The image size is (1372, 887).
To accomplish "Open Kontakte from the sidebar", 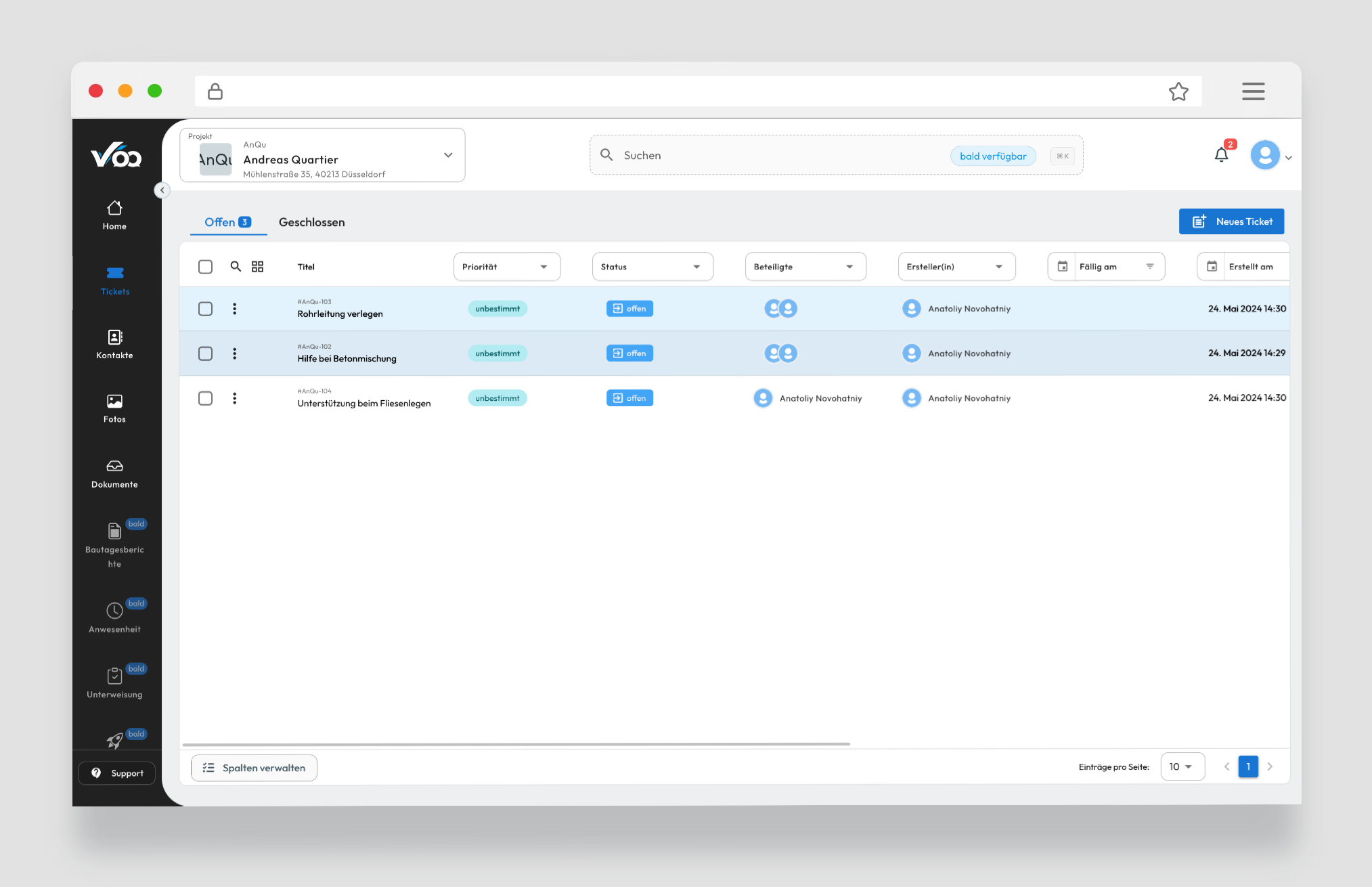I will (114, 344).
